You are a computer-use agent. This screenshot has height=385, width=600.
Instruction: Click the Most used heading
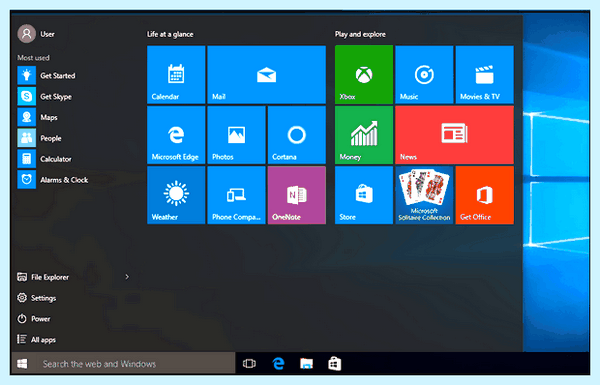(33, 58)
